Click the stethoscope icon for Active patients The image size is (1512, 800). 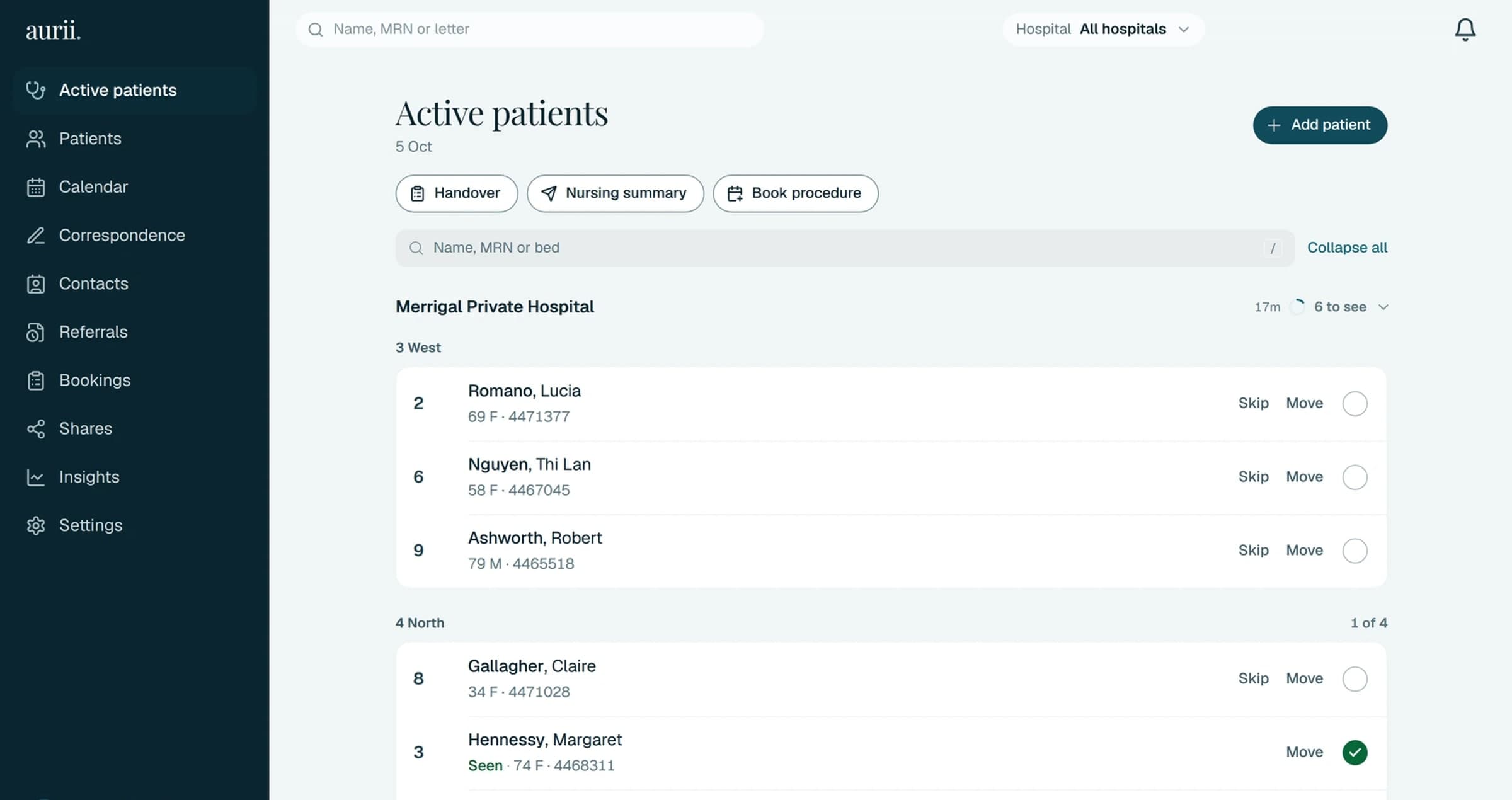tap(36, 90)
